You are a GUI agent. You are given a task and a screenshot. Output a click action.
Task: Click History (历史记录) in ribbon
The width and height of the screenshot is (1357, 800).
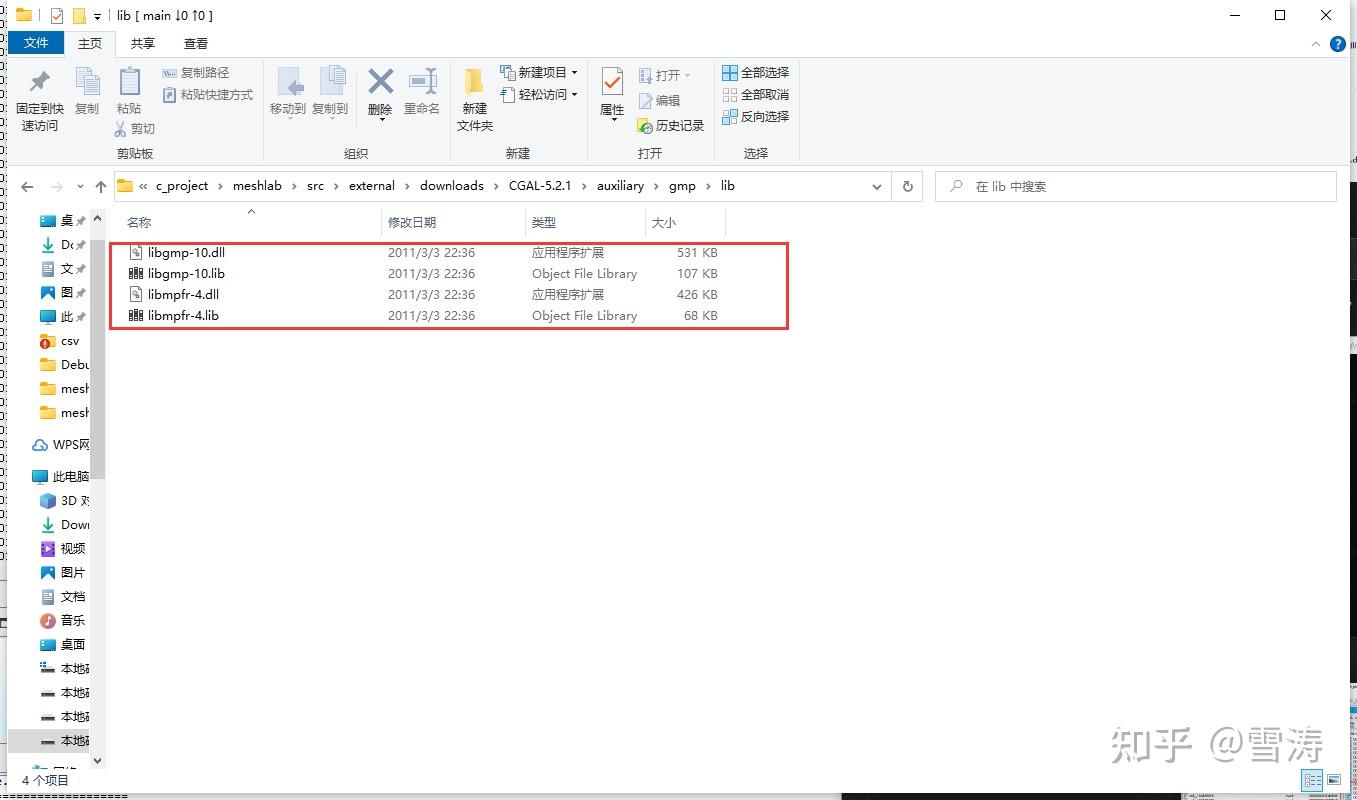click(671, 125)
